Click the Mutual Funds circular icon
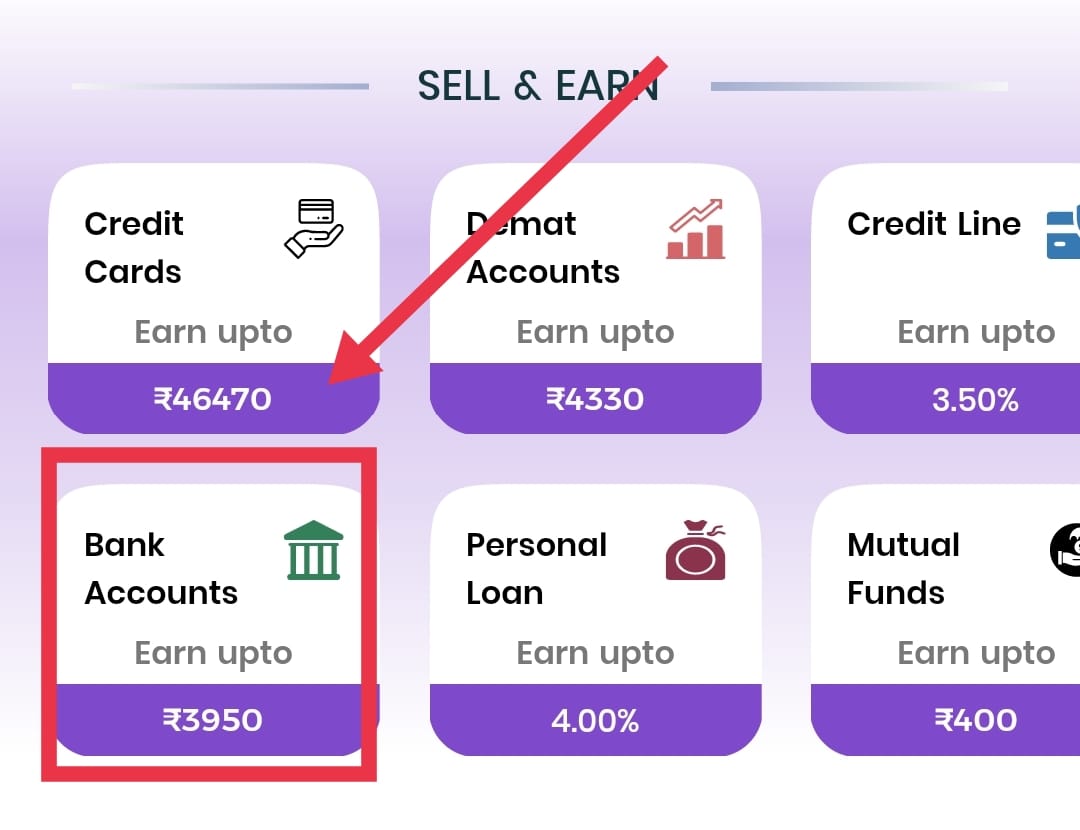 1066,550
